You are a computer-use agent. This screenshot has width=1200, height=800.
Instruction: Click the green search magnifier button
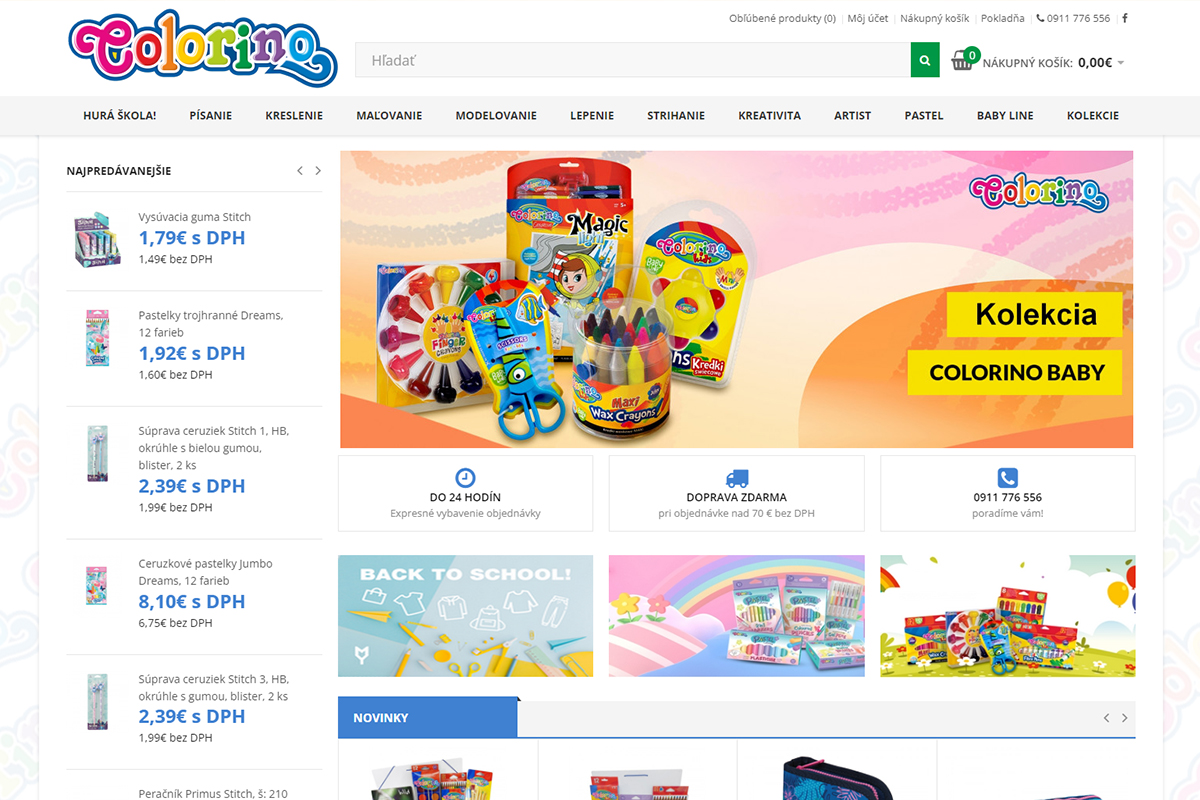point(925,60)
